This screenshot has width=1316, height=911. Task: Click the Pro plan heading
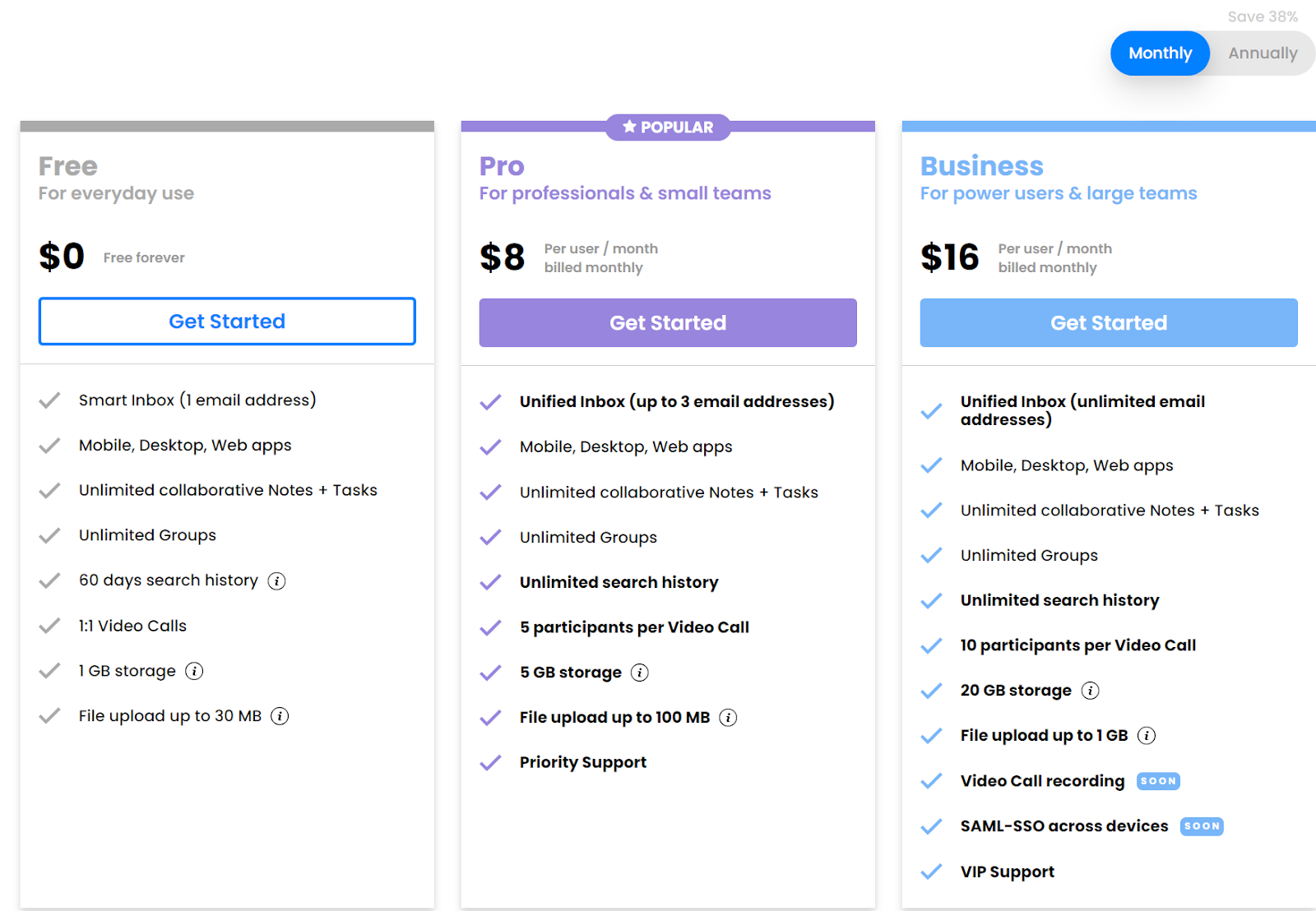[x=502, y=166]
